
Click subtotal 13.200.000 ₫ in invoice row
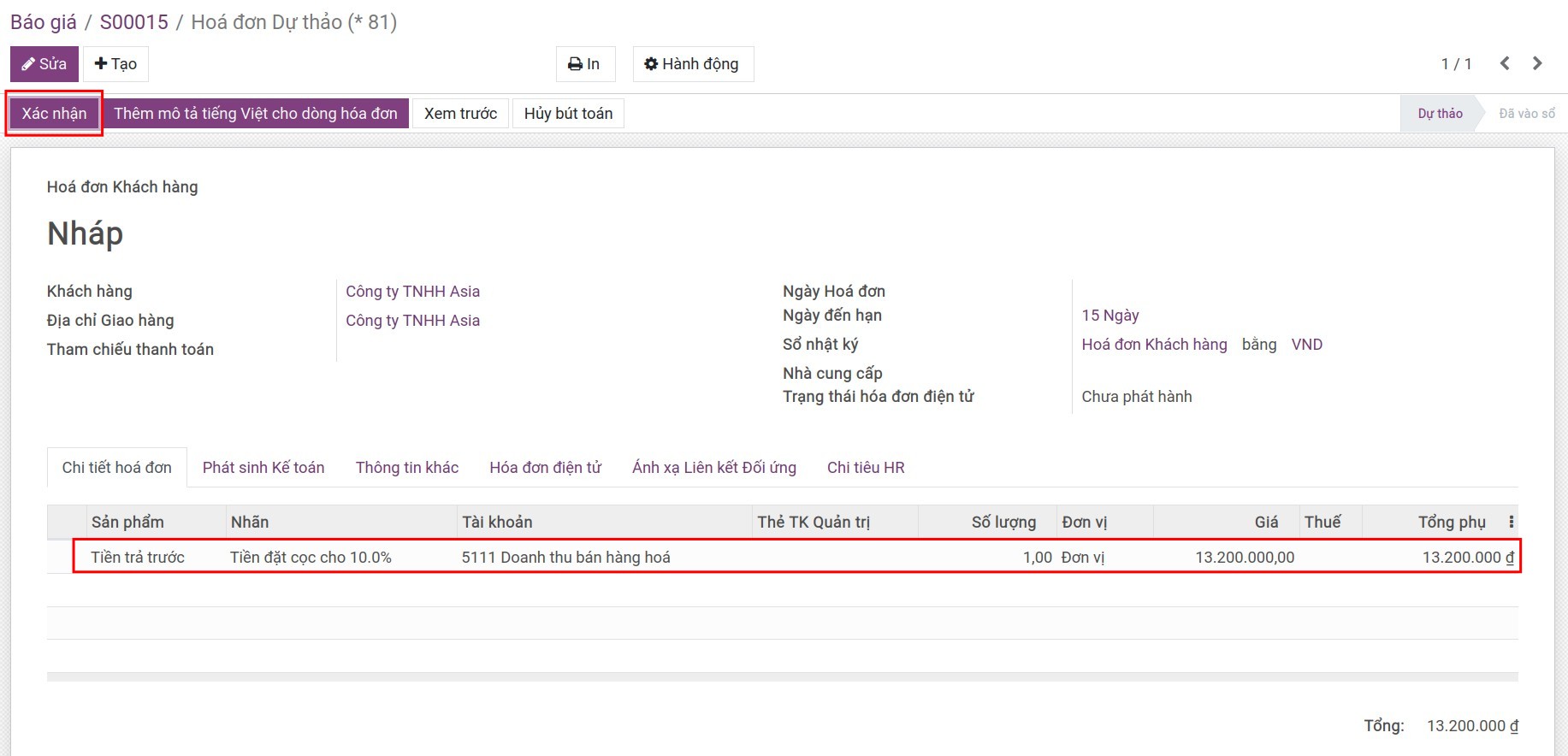pos(1468,558)
